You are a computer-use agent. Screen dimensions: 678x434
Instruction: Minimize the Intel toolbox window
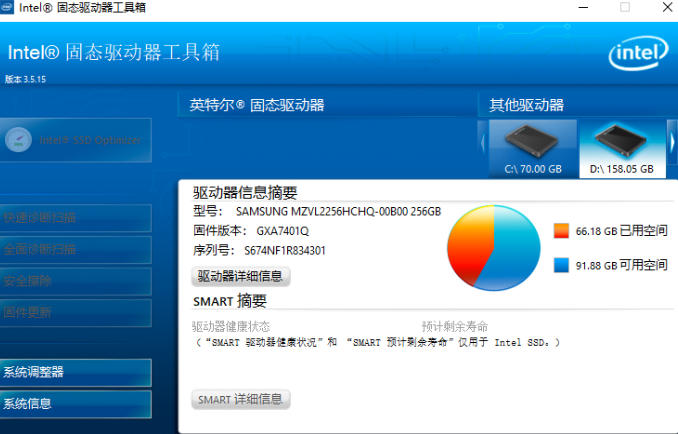click(583, 7)
